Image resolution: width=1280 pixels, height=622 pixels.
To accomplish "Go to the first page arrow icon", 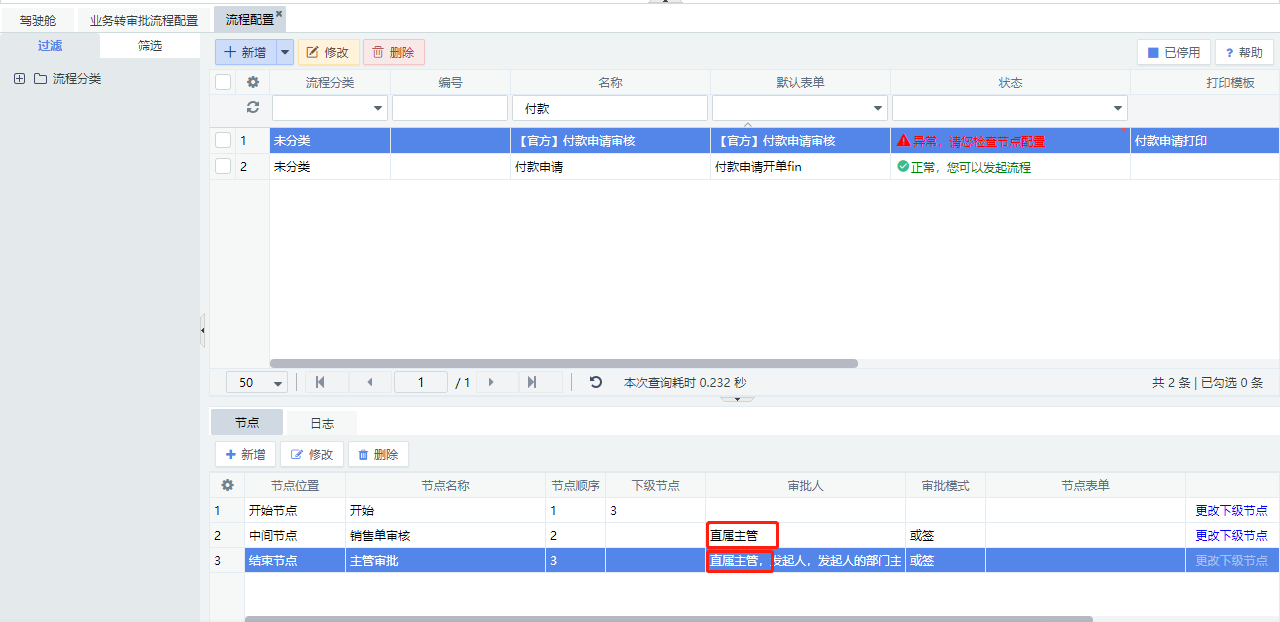I will click(320, 382).
